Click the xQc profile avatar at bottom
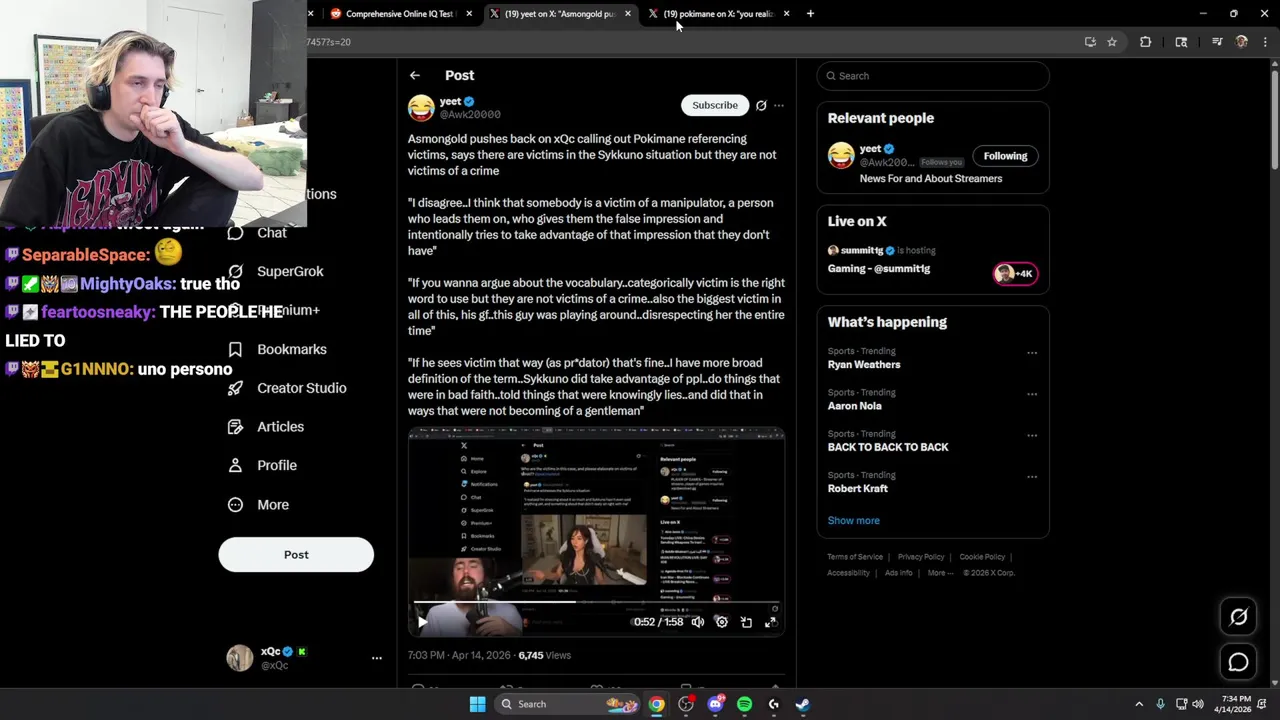Screen dimensions: 1280x720 (x=240, y=658)
